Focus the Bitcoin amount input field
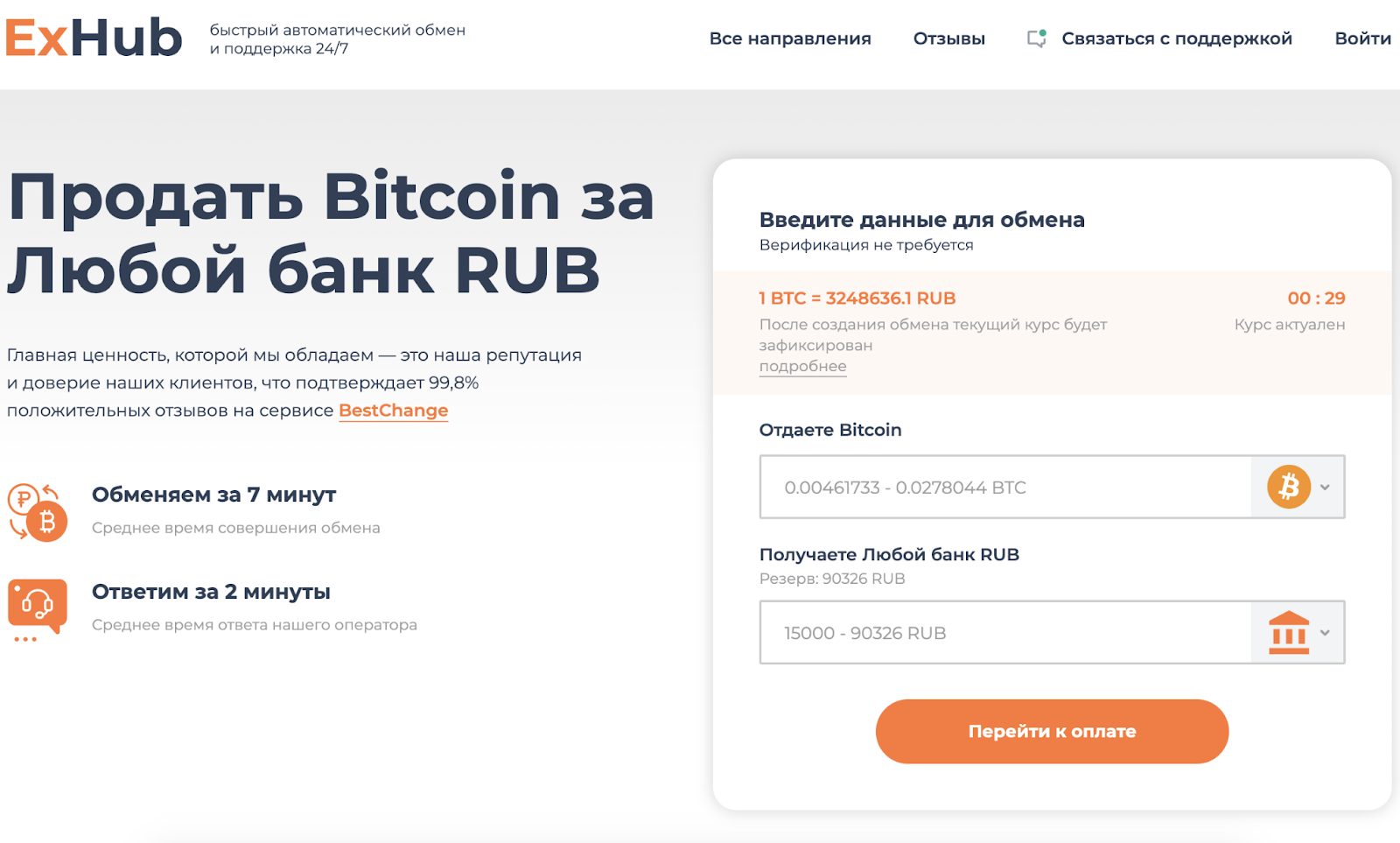1400x843 pixels. pyautogui.click(x=1006, y=487)
